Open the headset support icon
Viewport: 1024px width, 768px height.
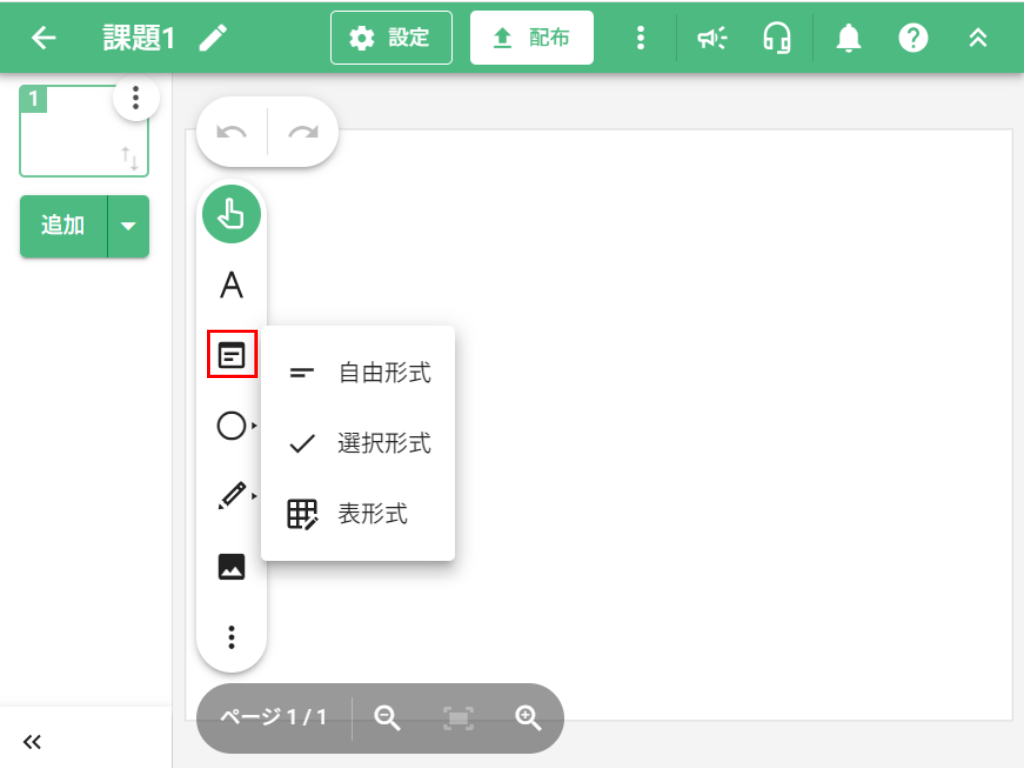tap(777, 38)
